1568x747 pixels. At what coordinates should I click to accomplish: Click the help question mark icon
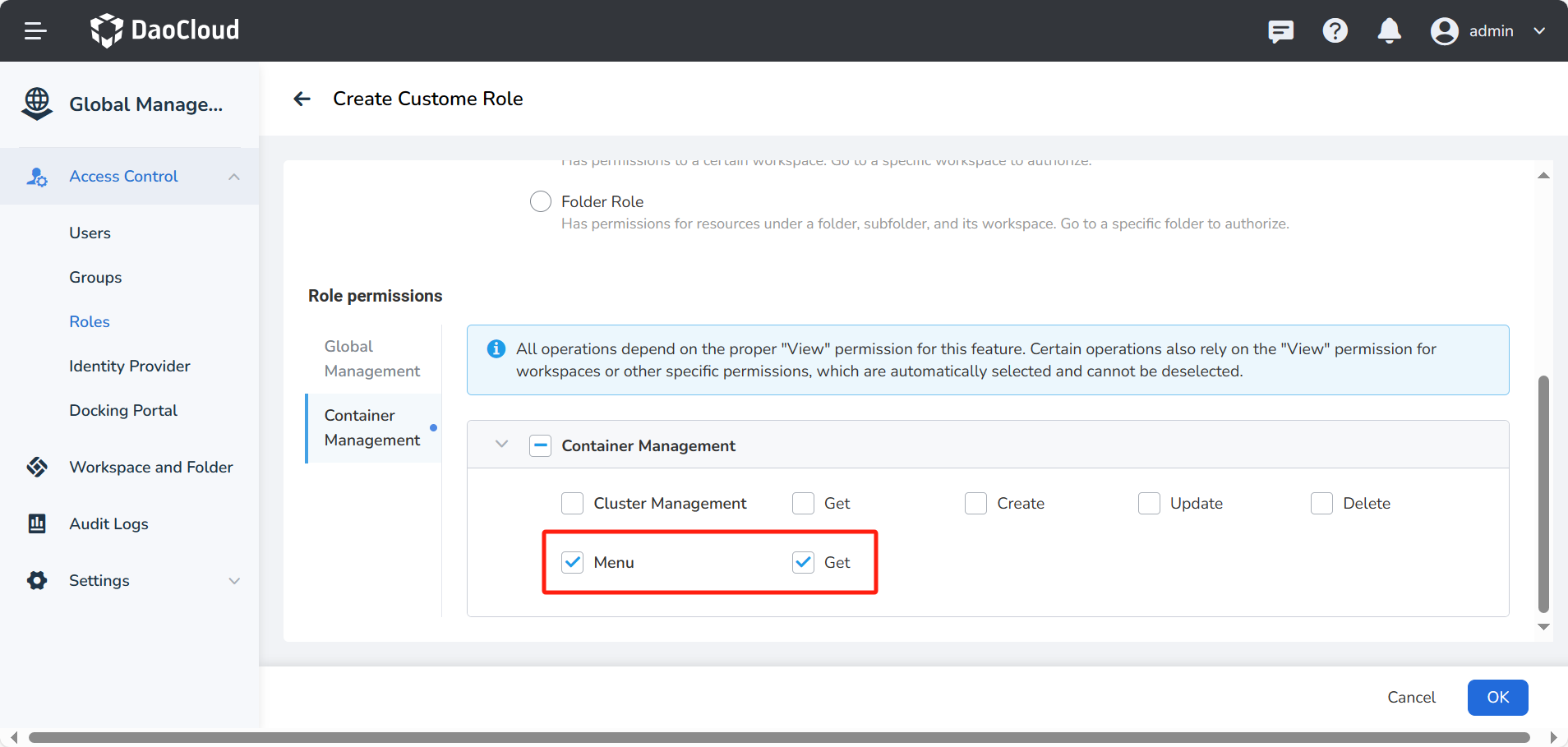click(1335, 30)
